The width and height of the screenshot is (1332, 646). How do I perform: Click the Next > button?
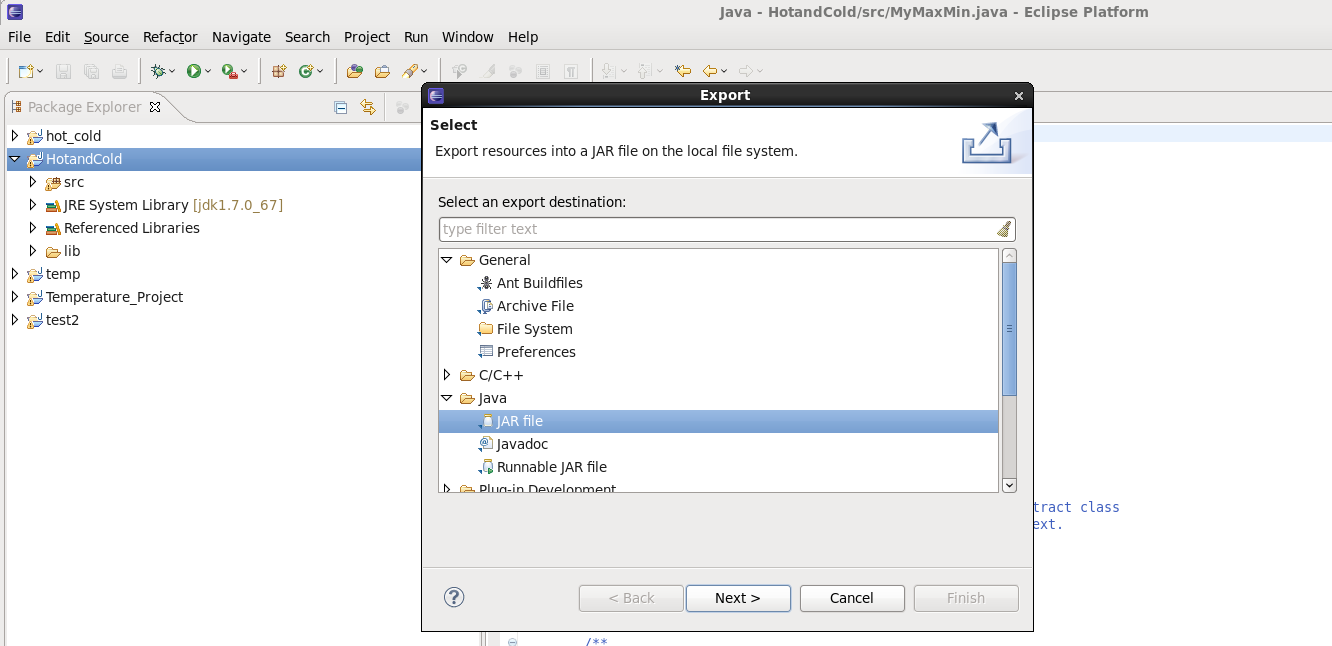click(738, 598)
